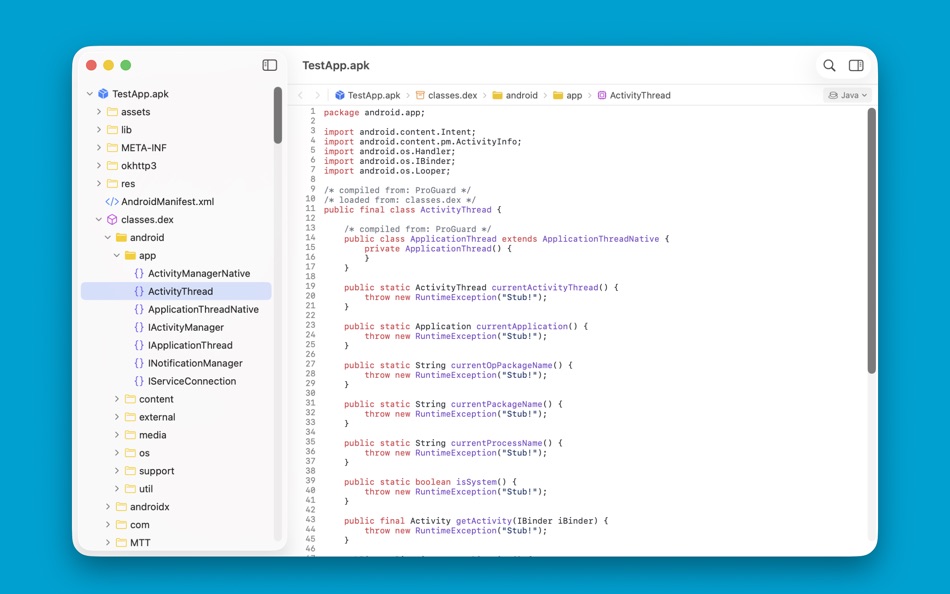Click the braces icon beside IServiceConnection
The width and height of the screenshot is (950, 594).
pyautogui.click(x=139, y=381)
